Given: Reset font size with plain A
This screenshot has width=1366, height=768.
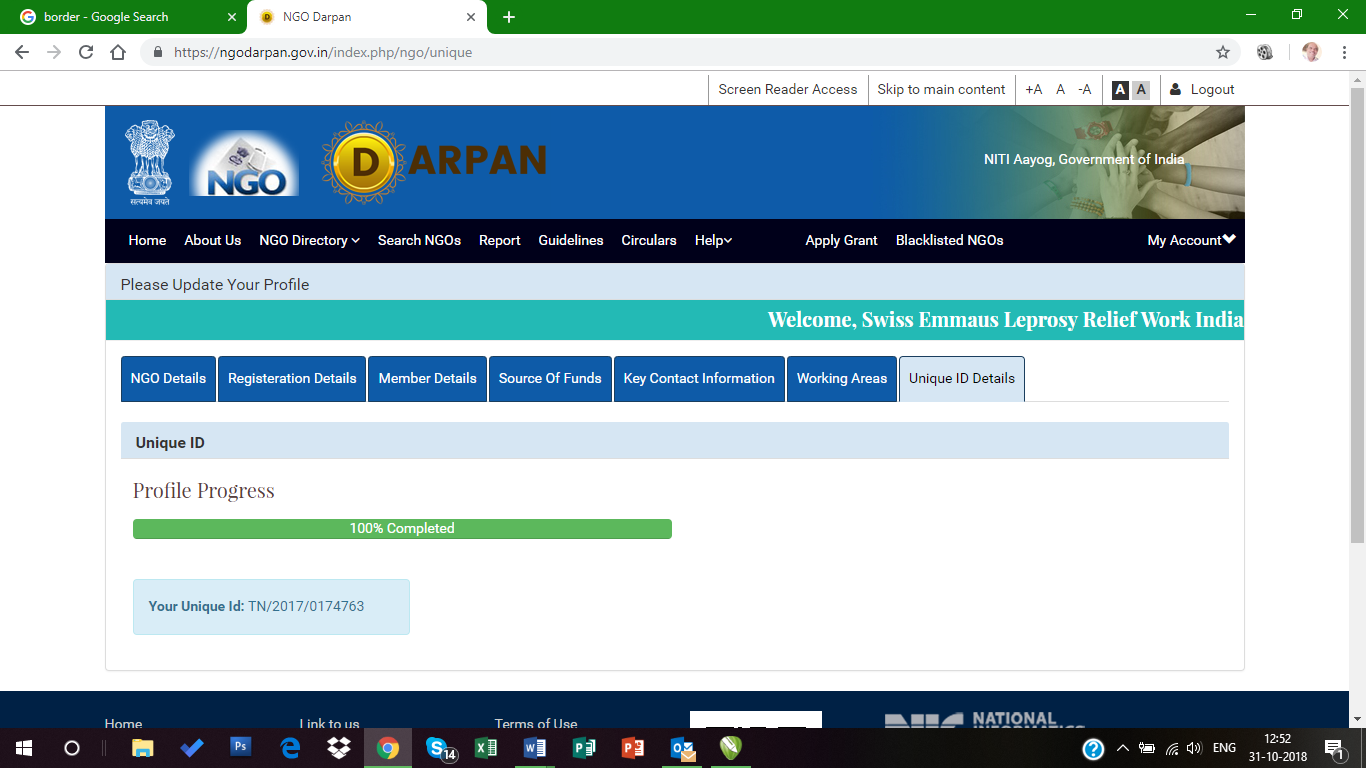Looking at the screenshot, I should [1061, 89].
